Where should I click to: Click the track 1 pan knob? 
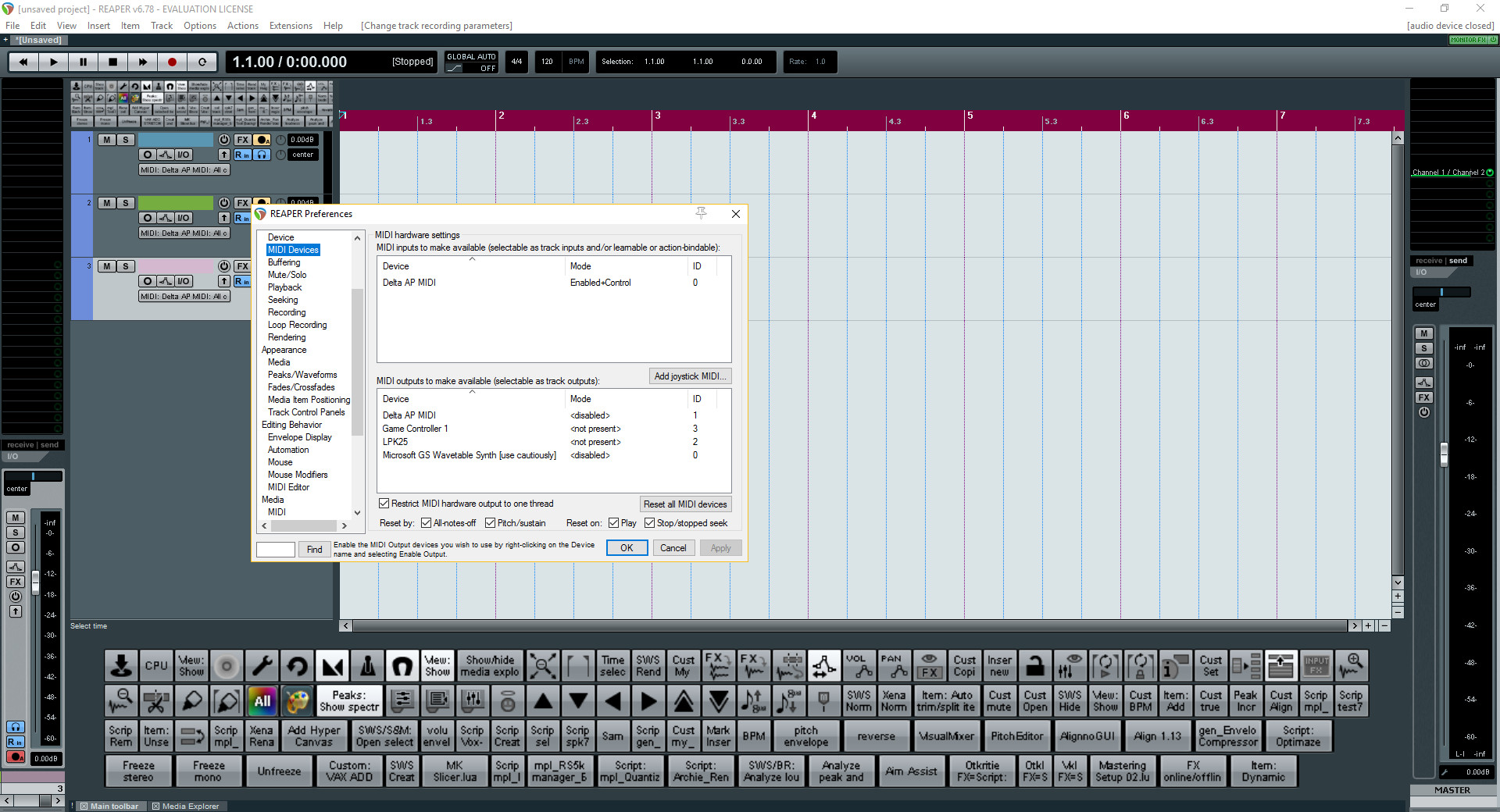(x=280, y=155)
